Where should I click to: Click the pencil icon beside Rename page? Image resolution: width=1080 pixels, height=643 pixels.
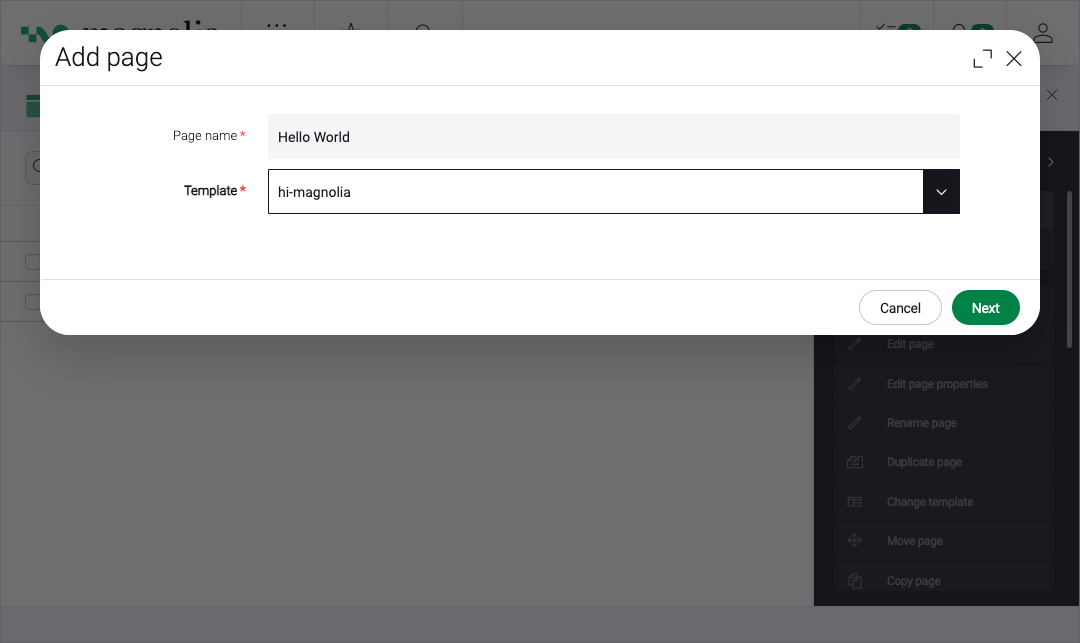coord(854,423)
